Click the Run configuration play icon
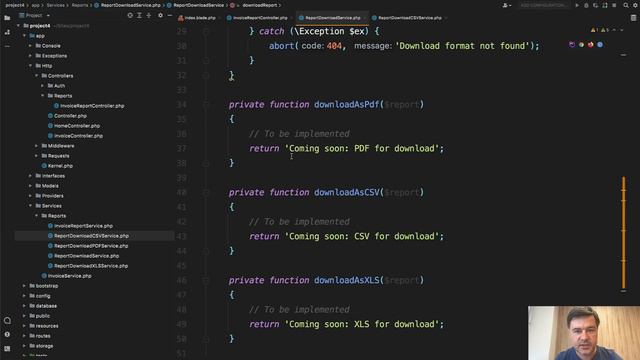The image size is (640, 360). coord(577,5)
